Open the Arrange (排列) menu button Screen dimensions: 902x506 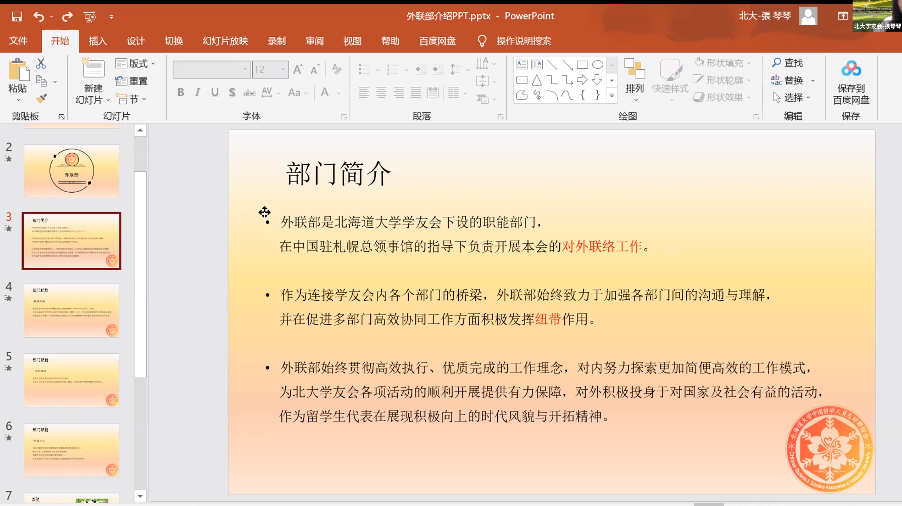(635, 80)
